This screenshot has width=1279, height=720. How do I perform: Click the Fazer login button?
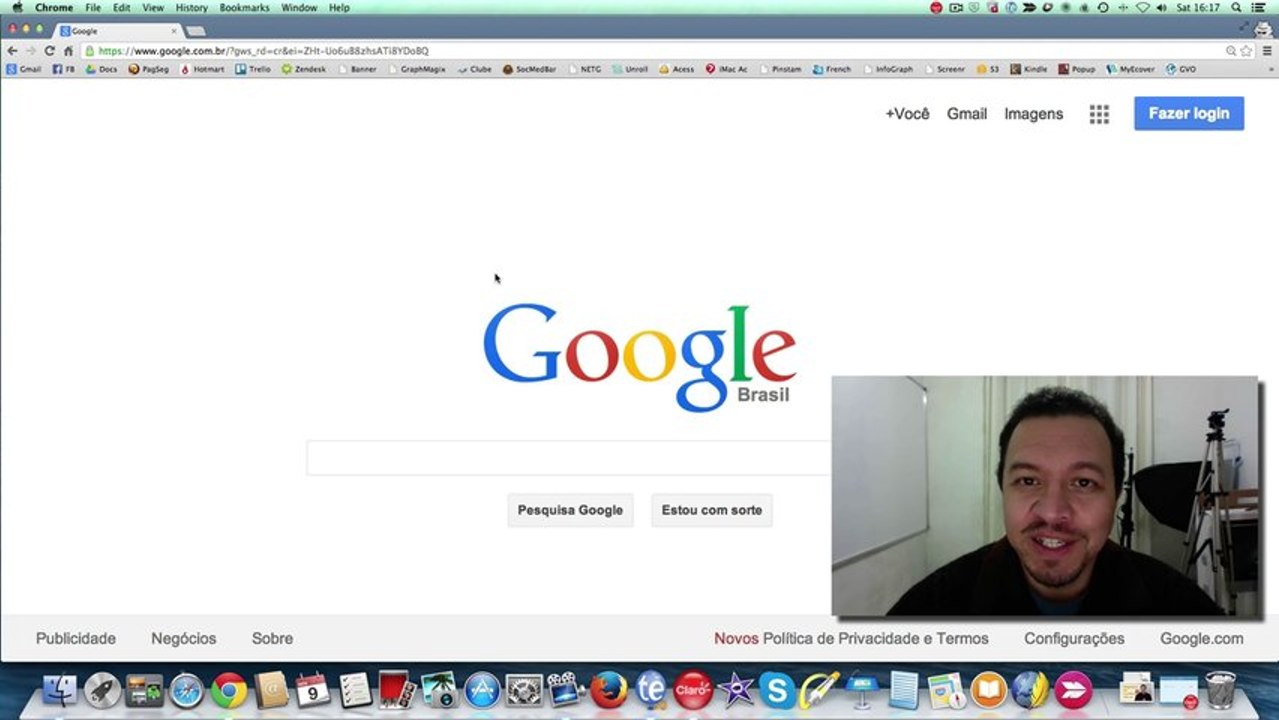click(x=1189, y=113)
